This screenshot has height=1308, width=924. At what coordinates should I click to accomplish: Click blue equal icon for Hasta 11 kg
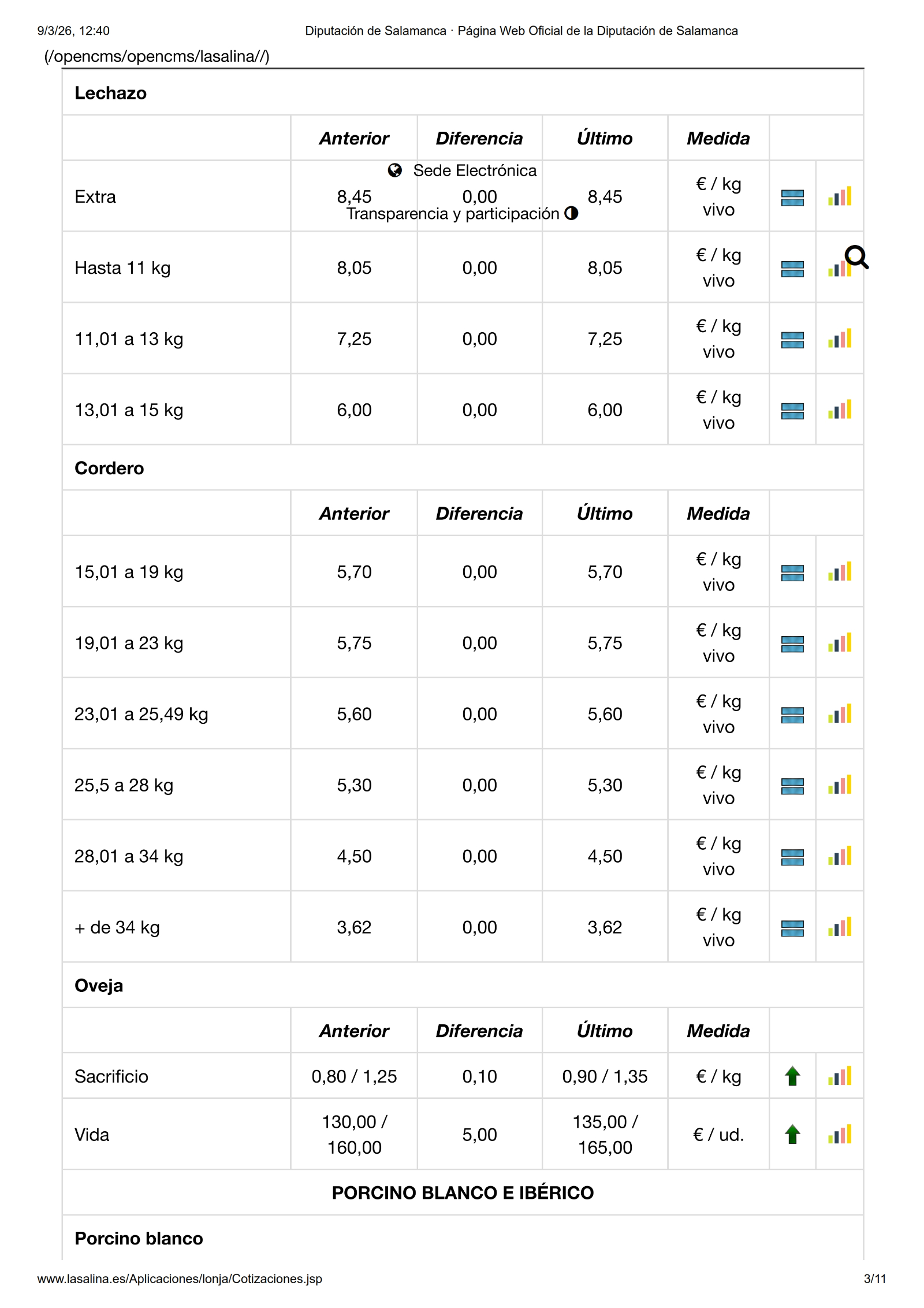pos(792,269)
